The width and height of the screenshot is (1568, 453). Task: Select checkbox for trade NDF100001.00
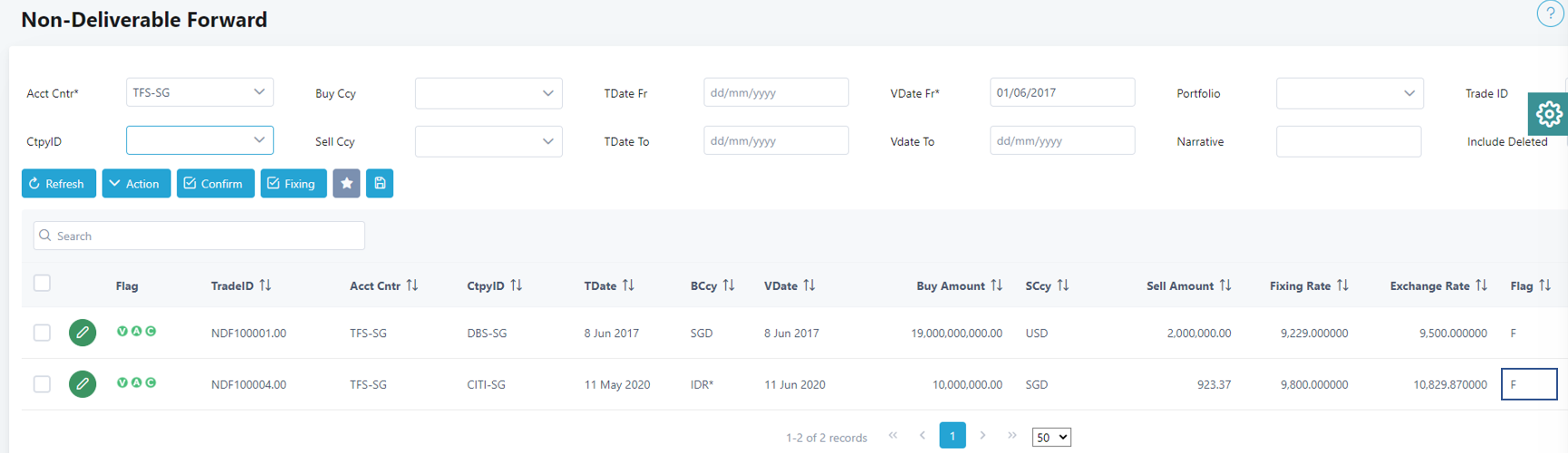tap(42, 333)
